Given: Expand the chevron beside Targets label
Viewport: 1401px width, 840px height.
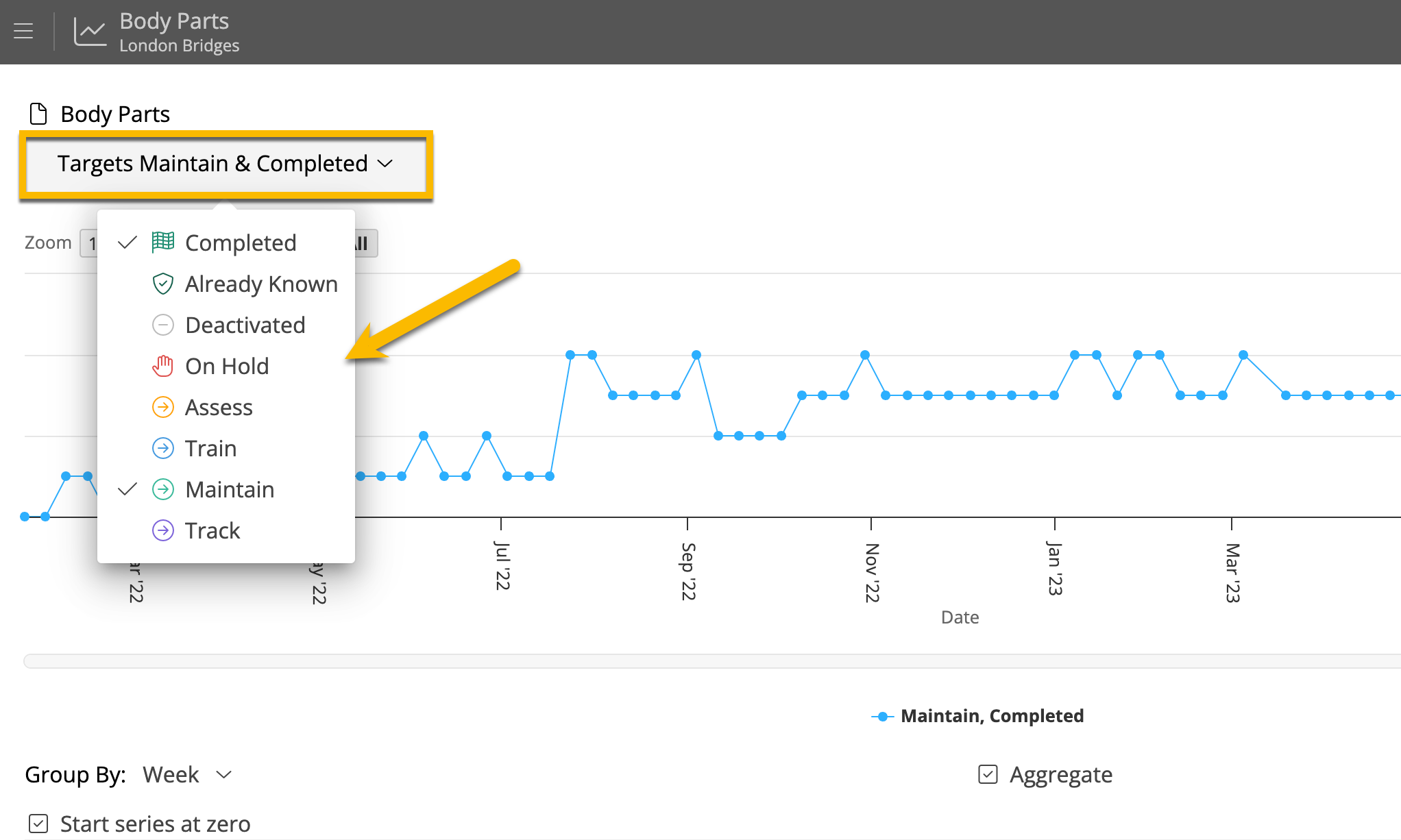Looking at the screenshot, I should pyautogui.click(x=385, y=164).
